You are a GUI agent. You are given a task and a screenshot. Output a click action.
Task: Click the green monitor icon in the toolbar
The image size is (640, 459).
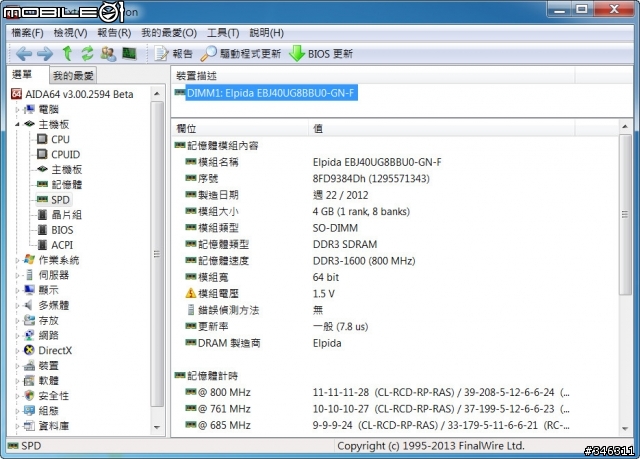click(129, 53)
